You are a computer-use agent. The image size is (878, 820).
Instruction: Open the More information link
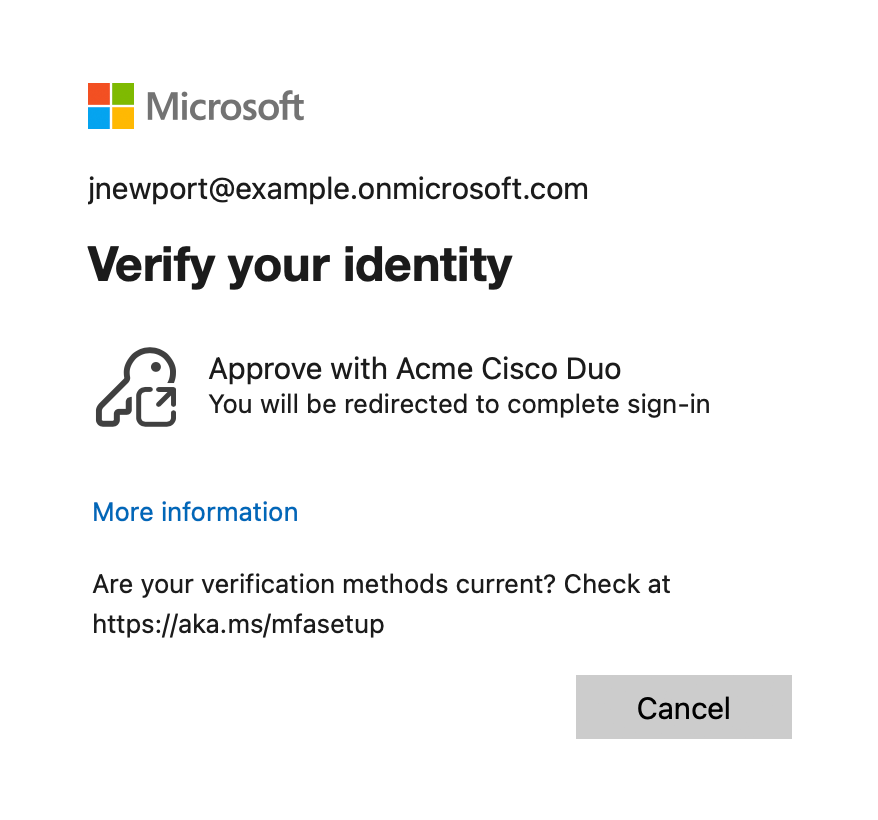coord(194,512)
